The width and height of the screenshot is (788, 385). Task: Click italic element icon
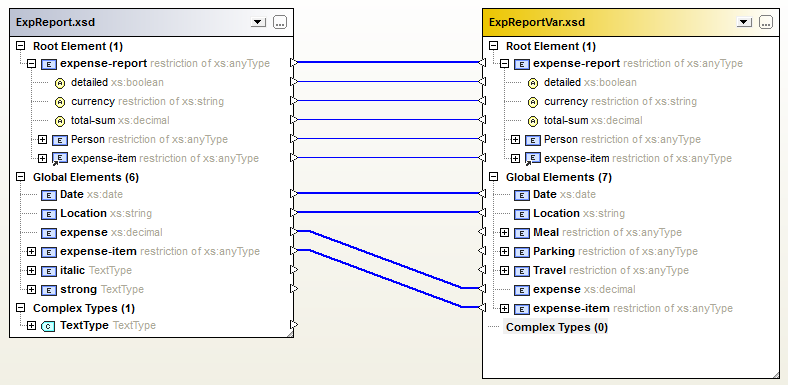(x=49, y=271)
